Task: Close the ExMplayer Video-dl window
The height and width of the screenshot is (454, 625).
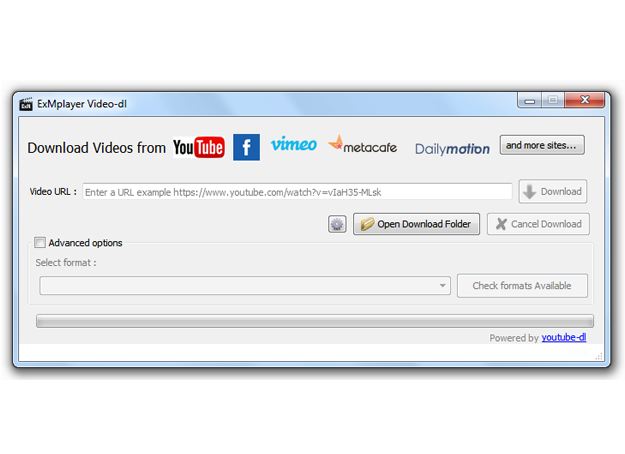Action: coord(585,100)
